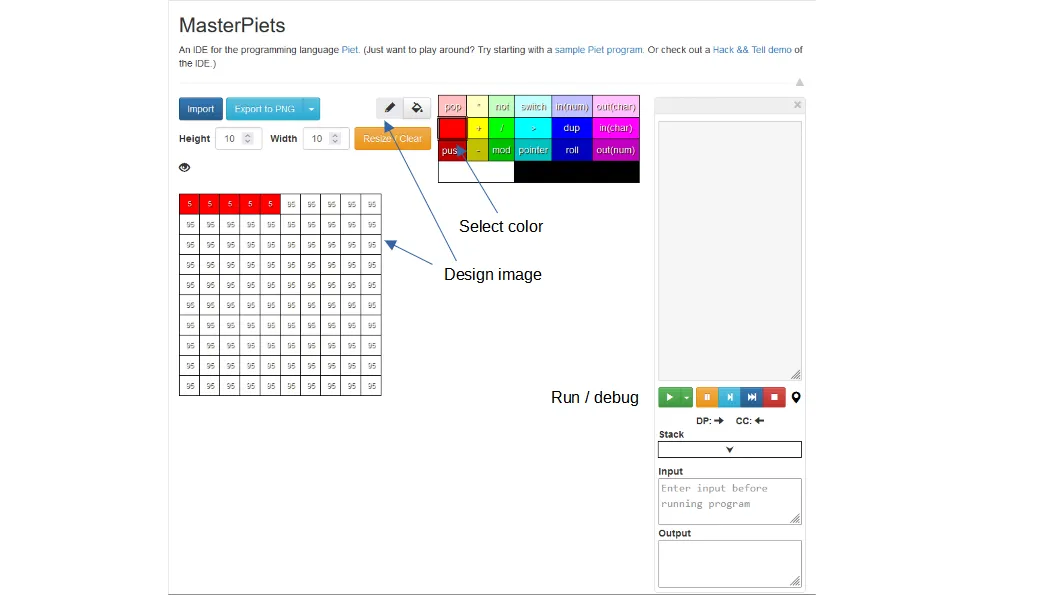Click the Width spinner arrows

[335, 138]
